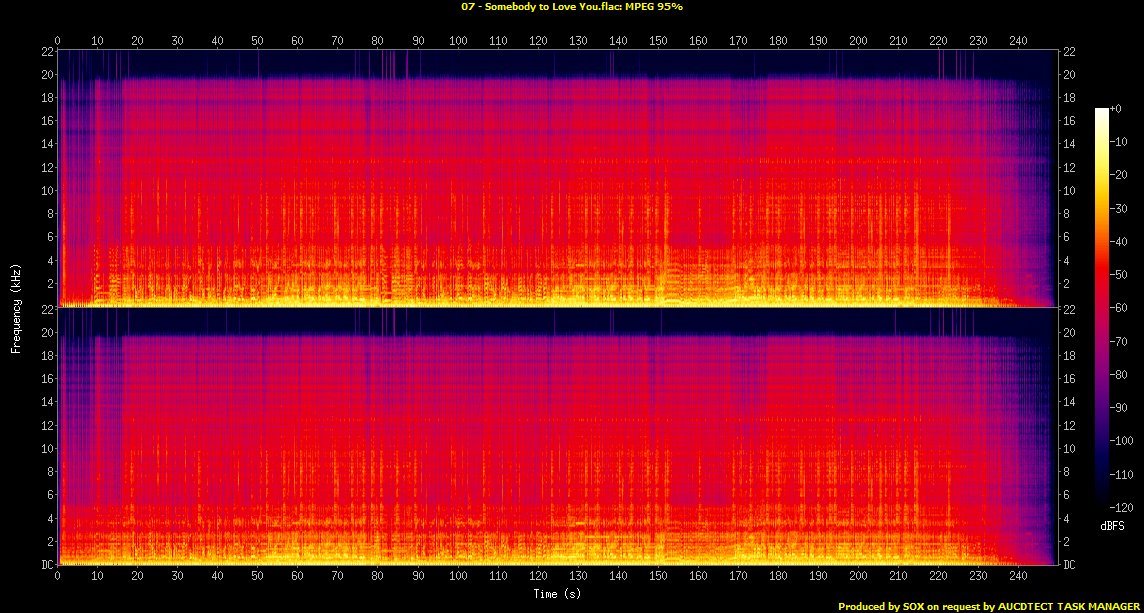Viewport: 1144px width, 613px height.
Task: Click the 'Time (s)' axis label
Action: point(557,594)
